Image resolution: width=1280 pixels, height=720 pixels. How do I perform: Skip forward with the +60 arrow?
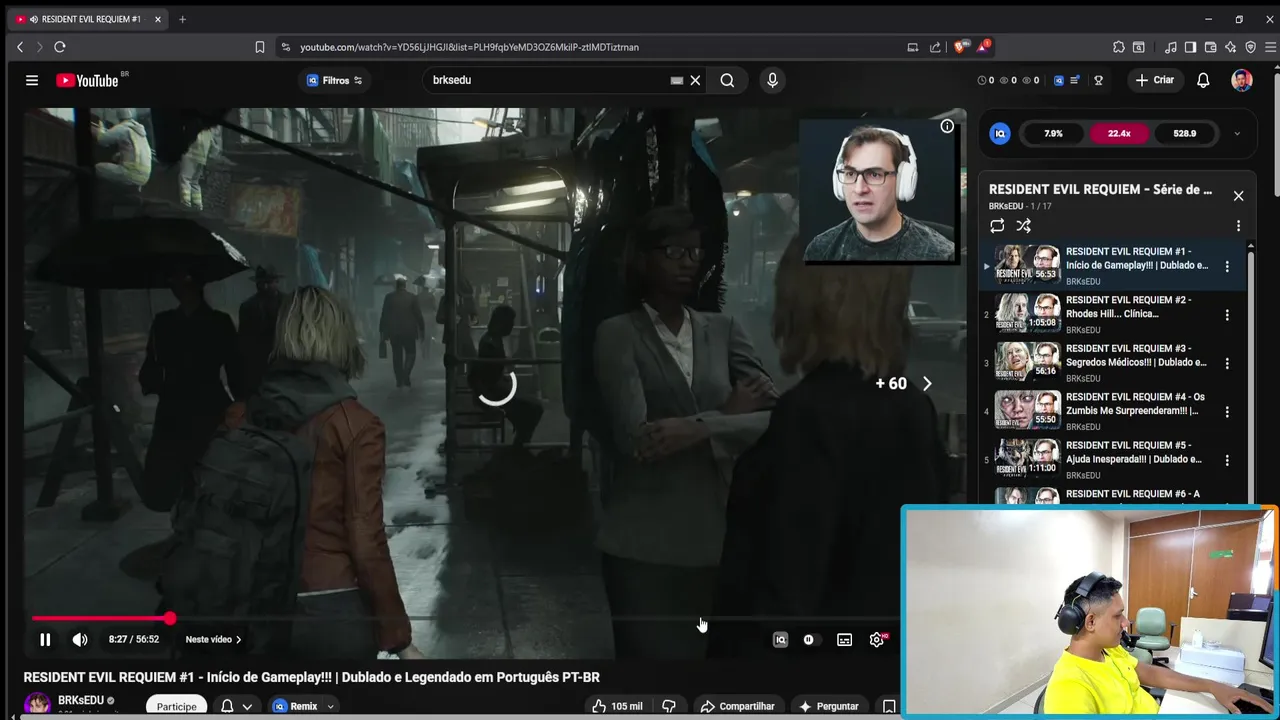tap(926, 383)
